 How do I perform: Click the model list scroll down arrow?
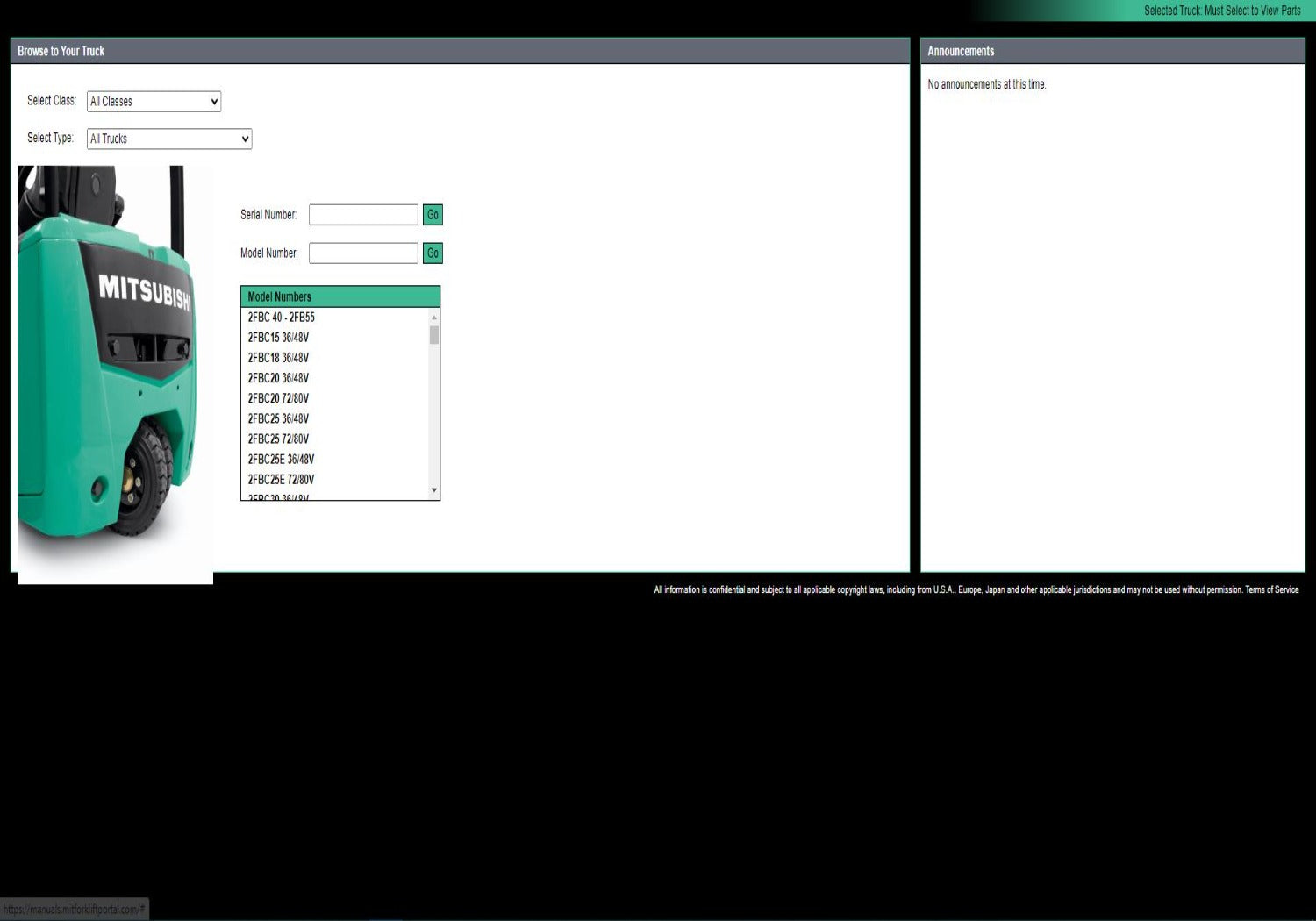pos(434,490)
